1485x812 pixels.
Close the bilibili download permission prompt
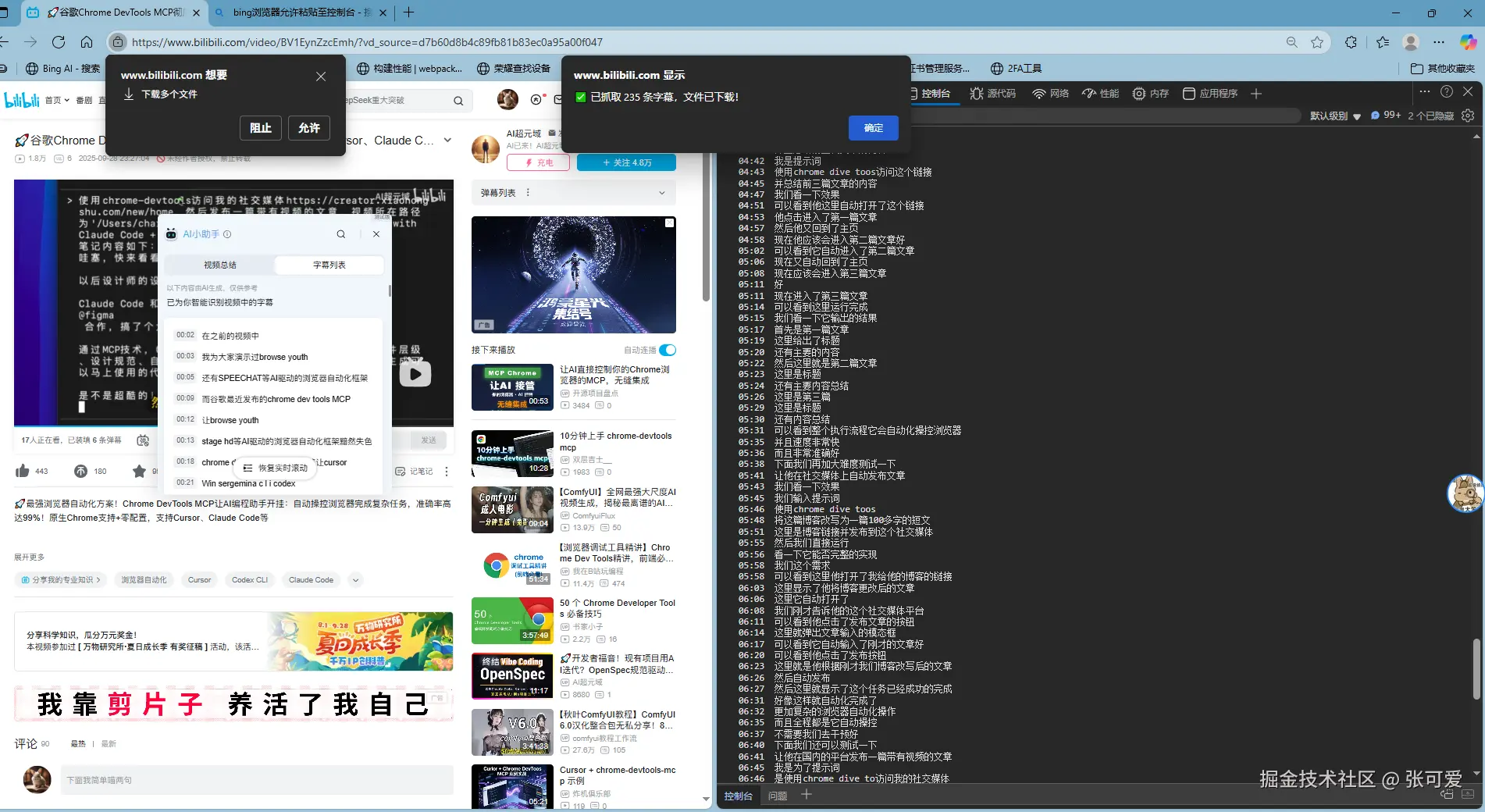point(321,76)
